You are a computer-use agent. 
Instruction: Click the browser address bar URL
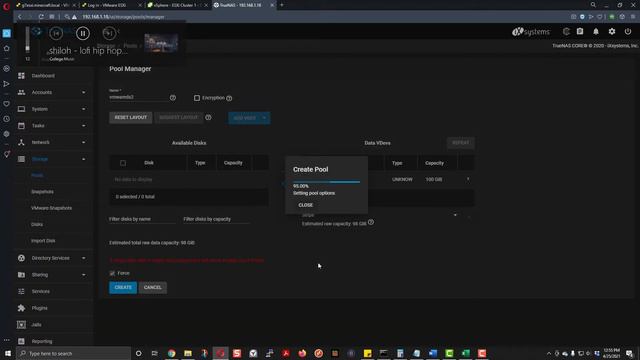(123, 17)
